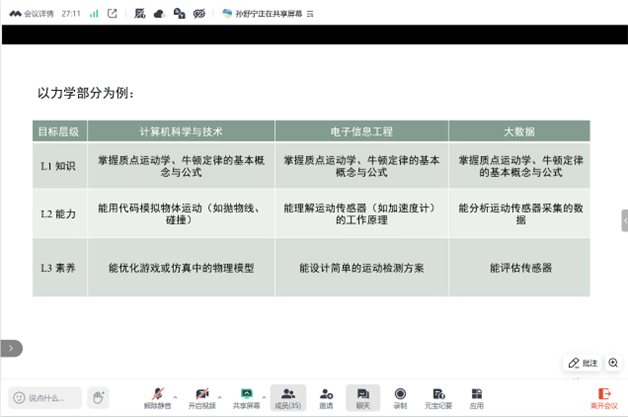
Task: Click the 说点什么 chat input field
Action: click(45, 397)
